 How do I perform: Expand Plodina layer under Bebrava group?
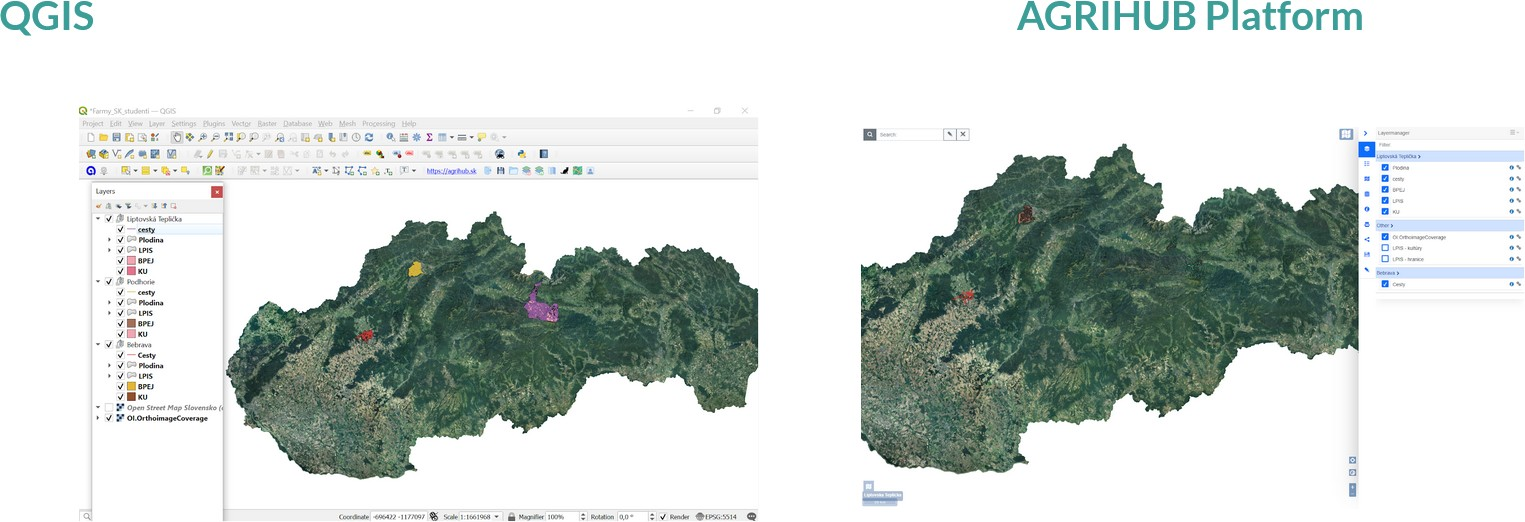[110, 366]
